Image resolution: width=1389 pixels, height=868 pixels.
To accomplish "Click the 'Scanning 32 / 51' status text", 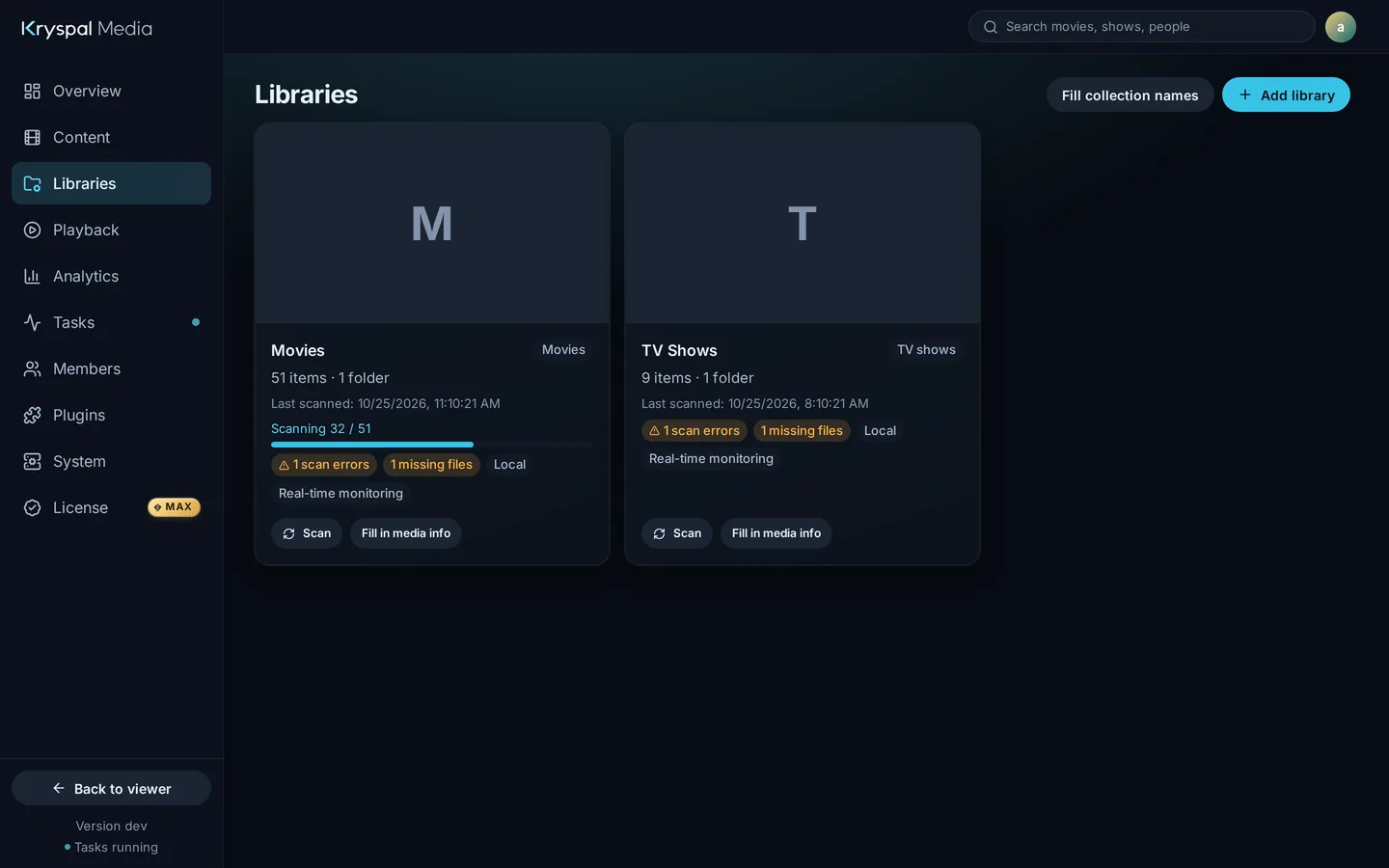I will tap(321, 429).
